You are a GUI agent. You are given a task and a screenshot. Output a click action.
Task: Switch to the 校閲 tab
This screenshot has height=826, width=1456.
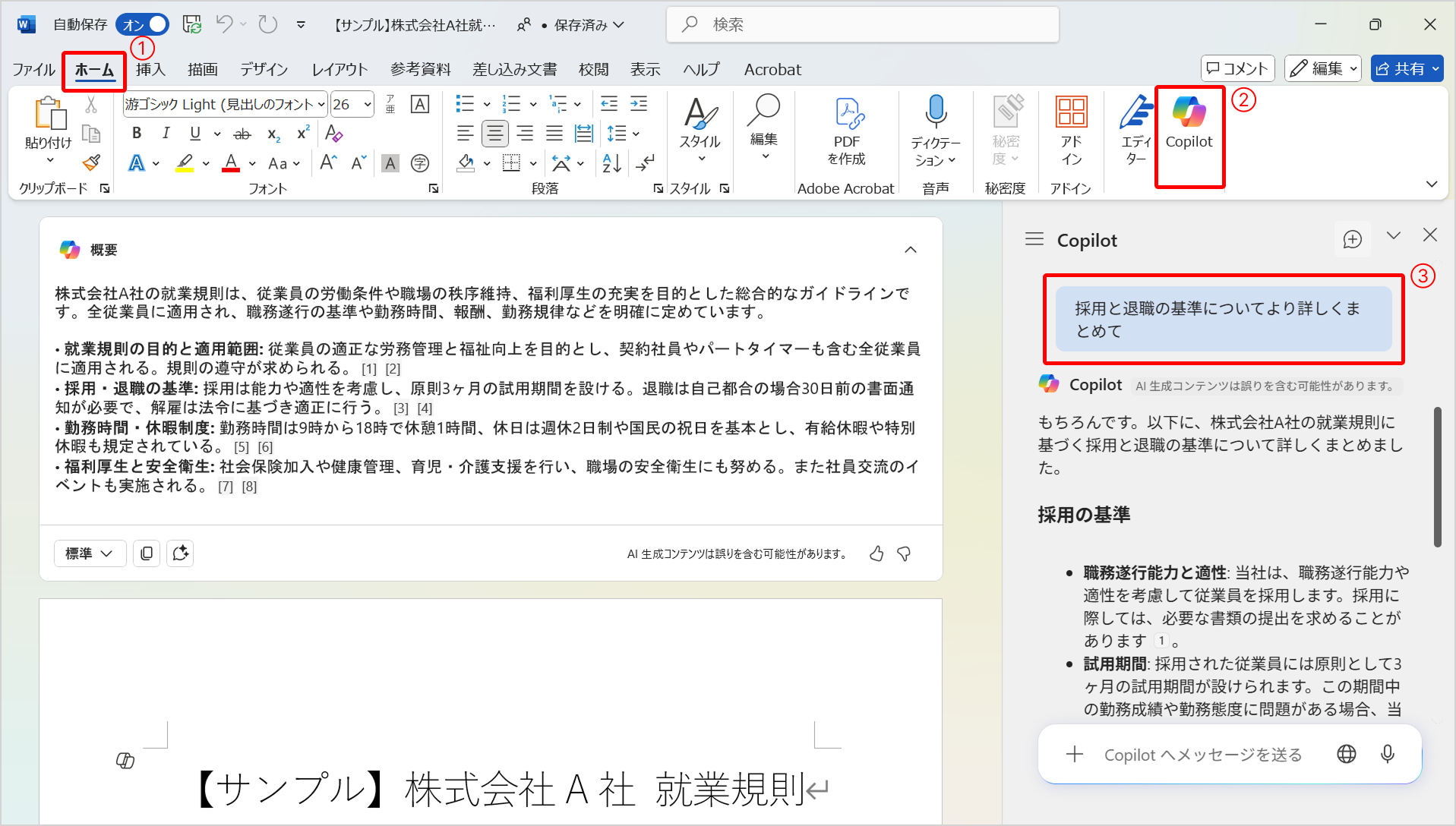point(593,69)
